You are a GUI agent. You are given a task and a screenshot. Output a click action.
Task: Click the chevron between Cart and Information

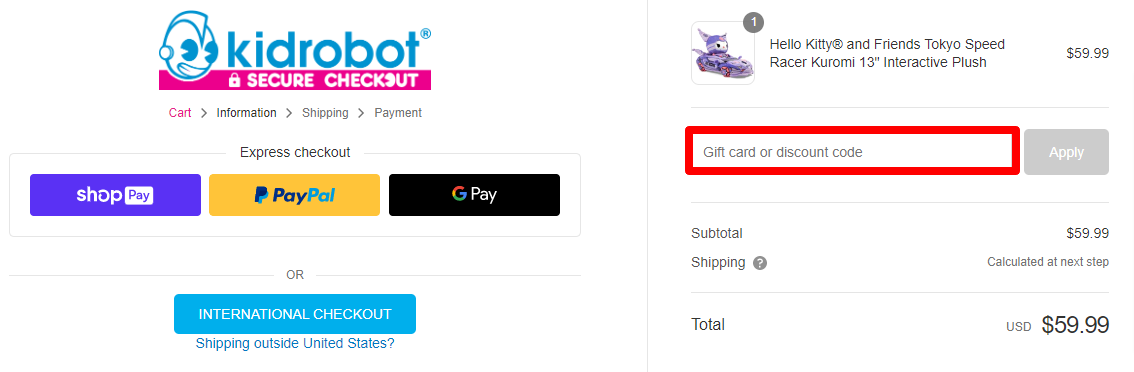(205, 113)
